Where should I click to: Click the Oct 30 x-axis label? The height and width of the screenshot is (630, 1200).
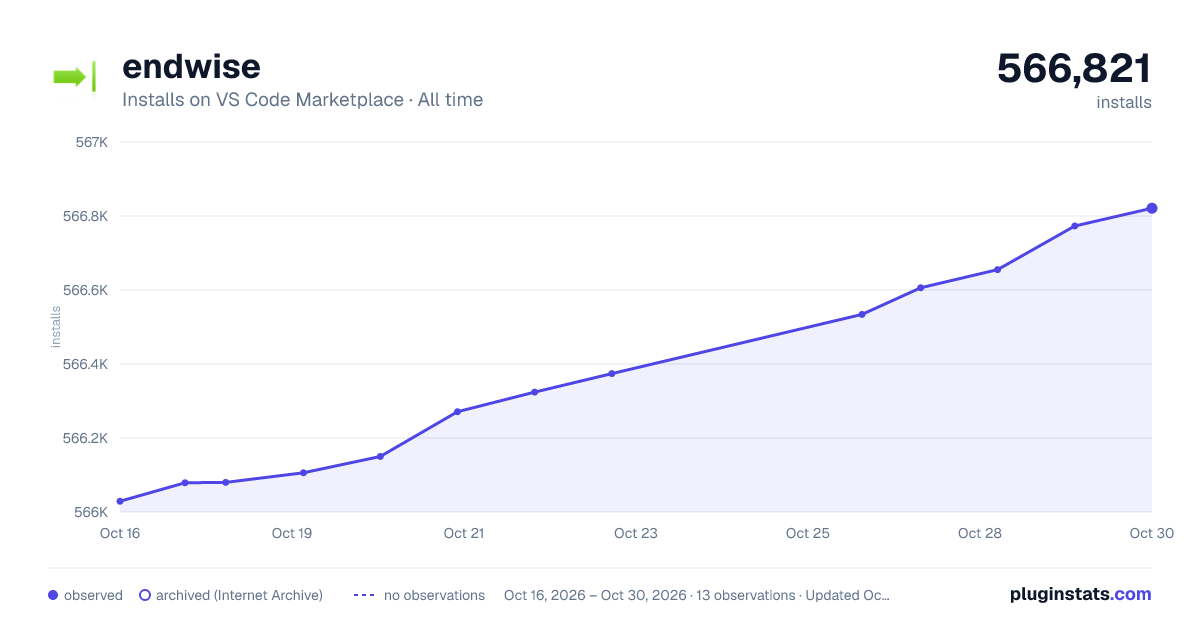1150,533
